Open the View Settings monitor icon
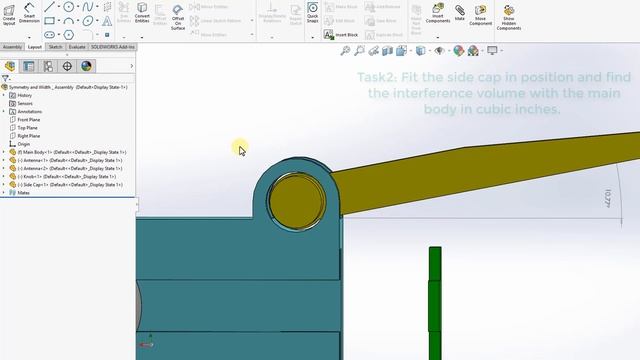 tap(492, 51)
